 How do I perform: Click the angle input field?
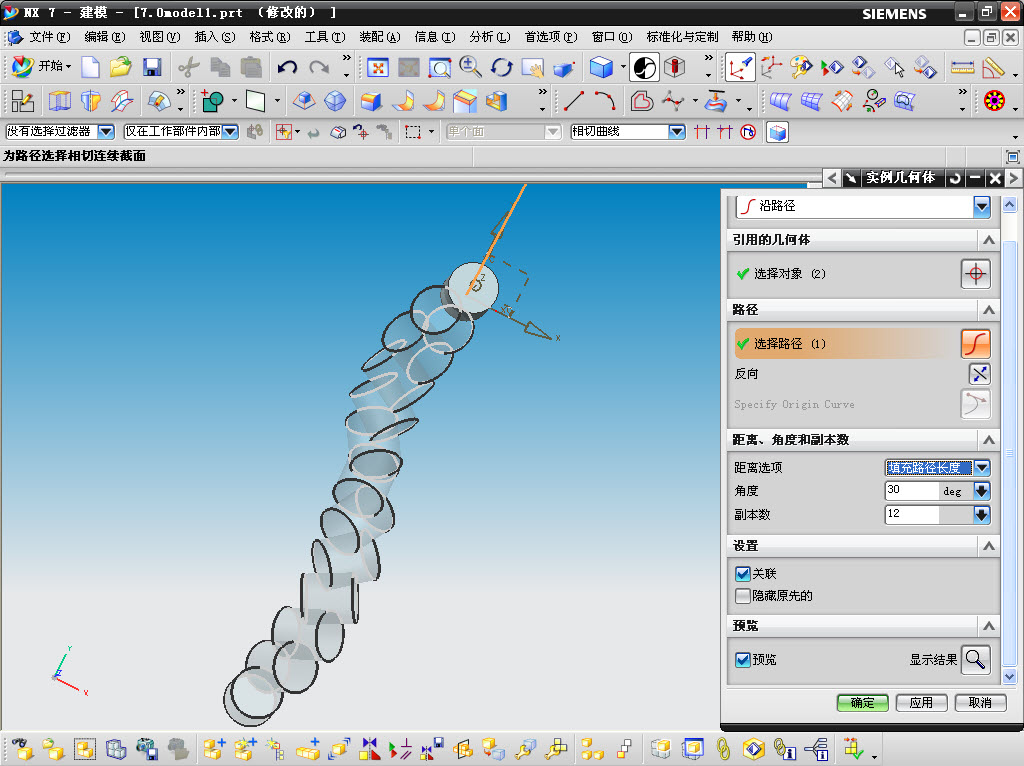[912, 491]
